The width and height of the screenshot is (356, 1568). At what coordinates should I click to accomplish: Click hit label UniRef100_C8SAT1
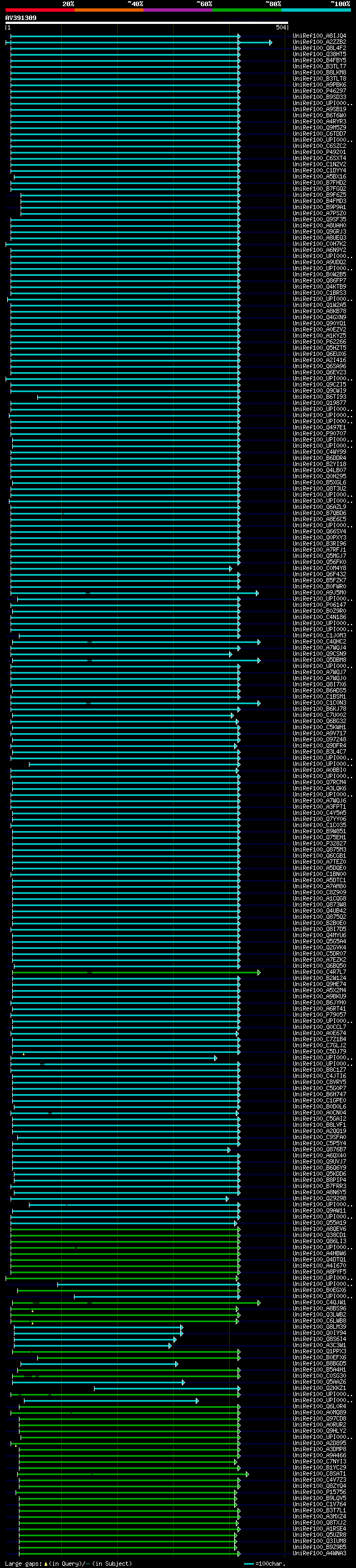[x=319, y=1473]
